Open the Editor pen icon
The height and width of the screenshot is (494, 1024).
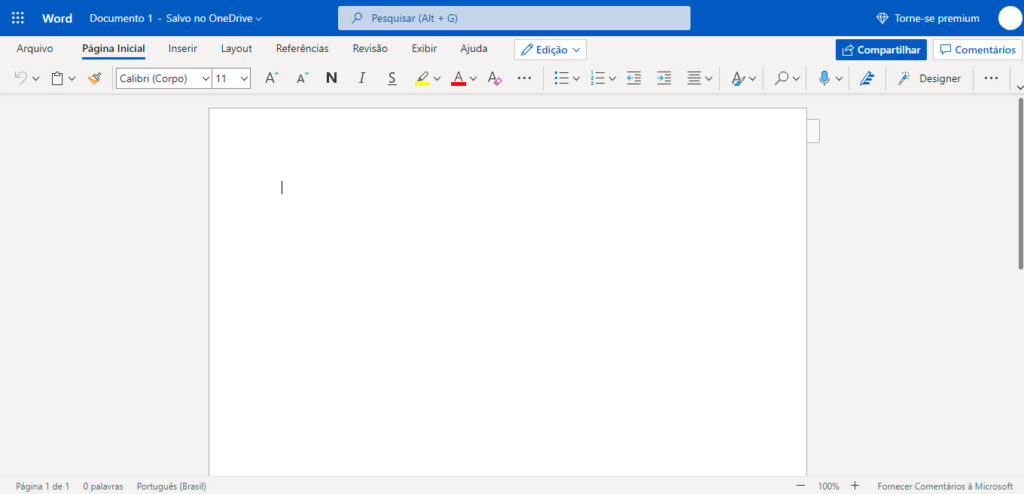click(x=866, y=78)
